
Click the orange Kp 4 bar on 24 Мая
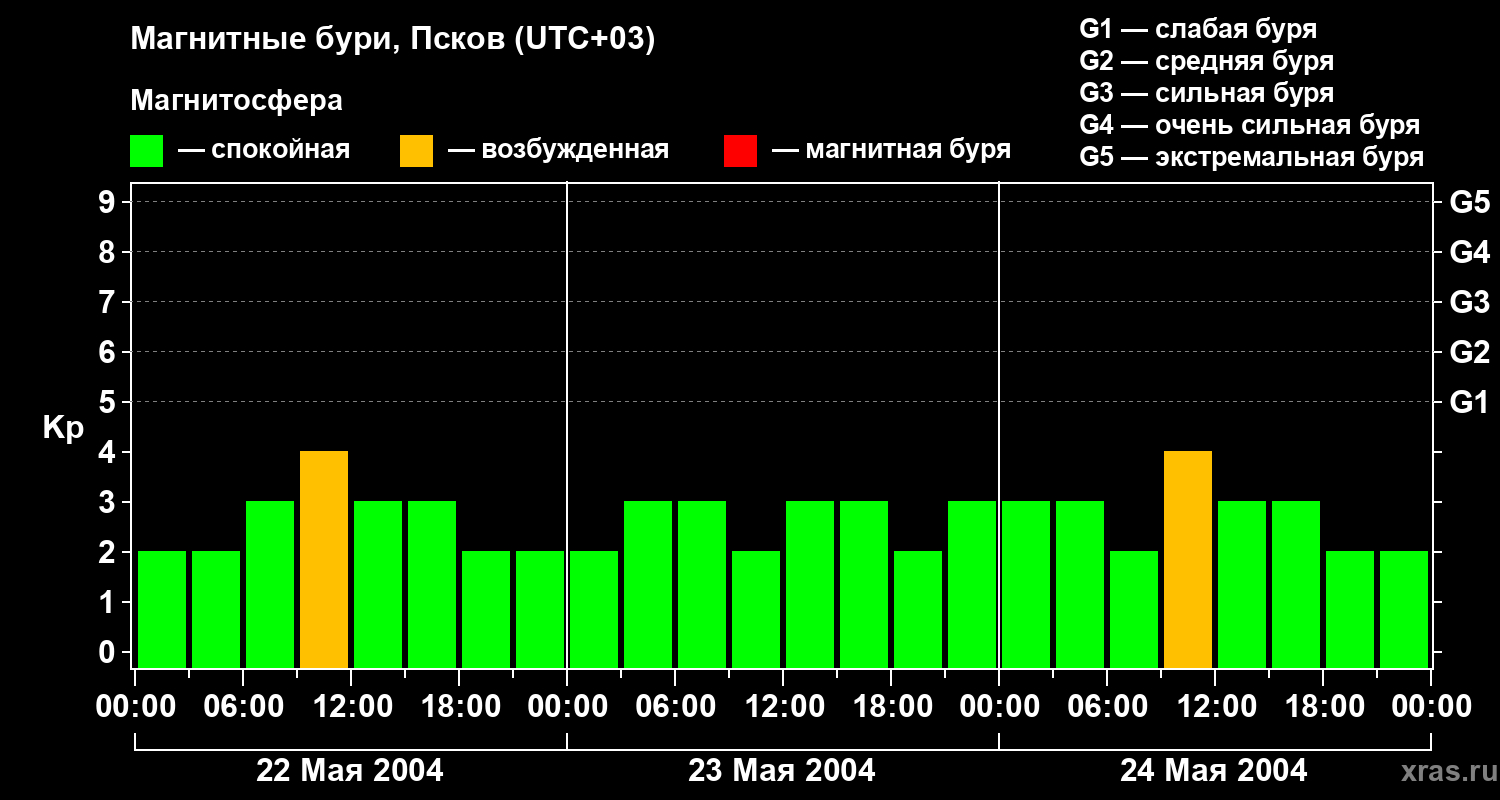(x=1188, y=559)
